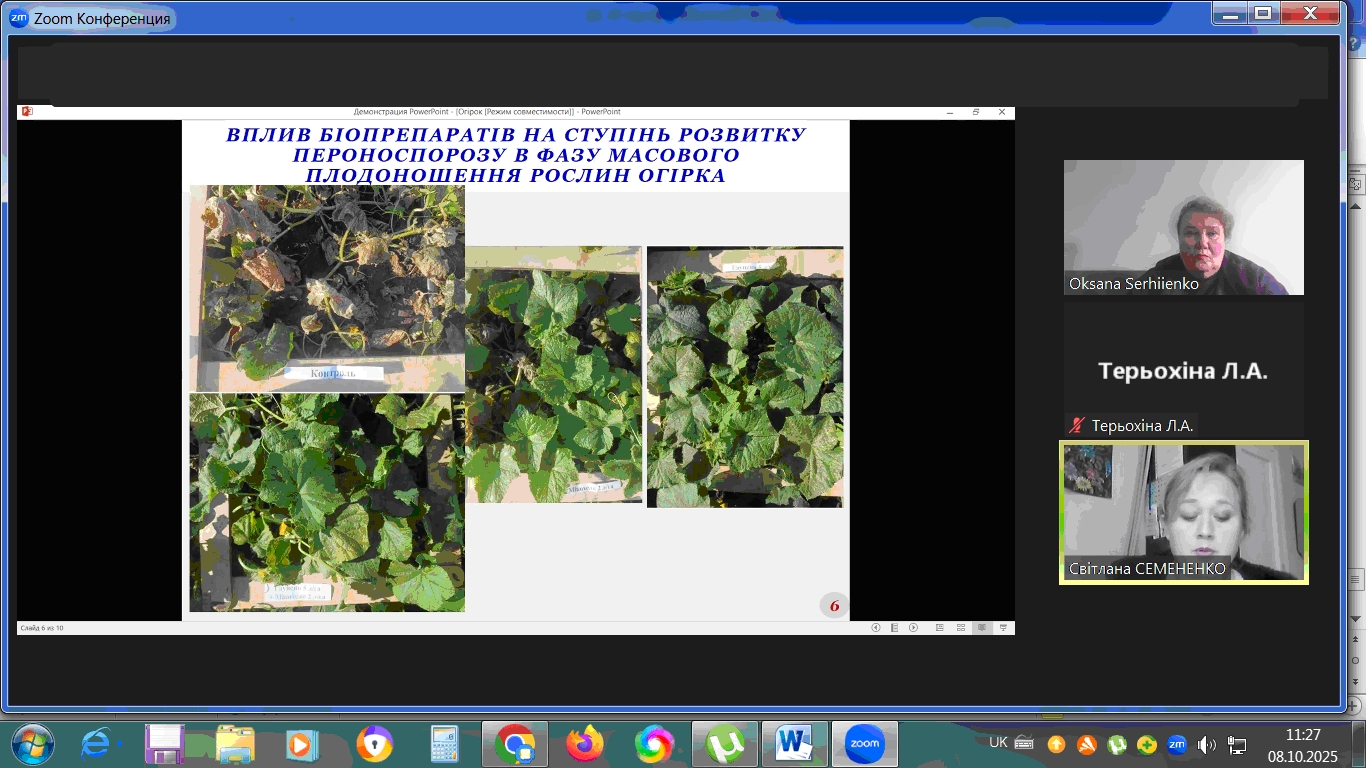Screen dimensions: 1366x768
Task: Click the UK language indicator in tray
Action: point(998,743)
